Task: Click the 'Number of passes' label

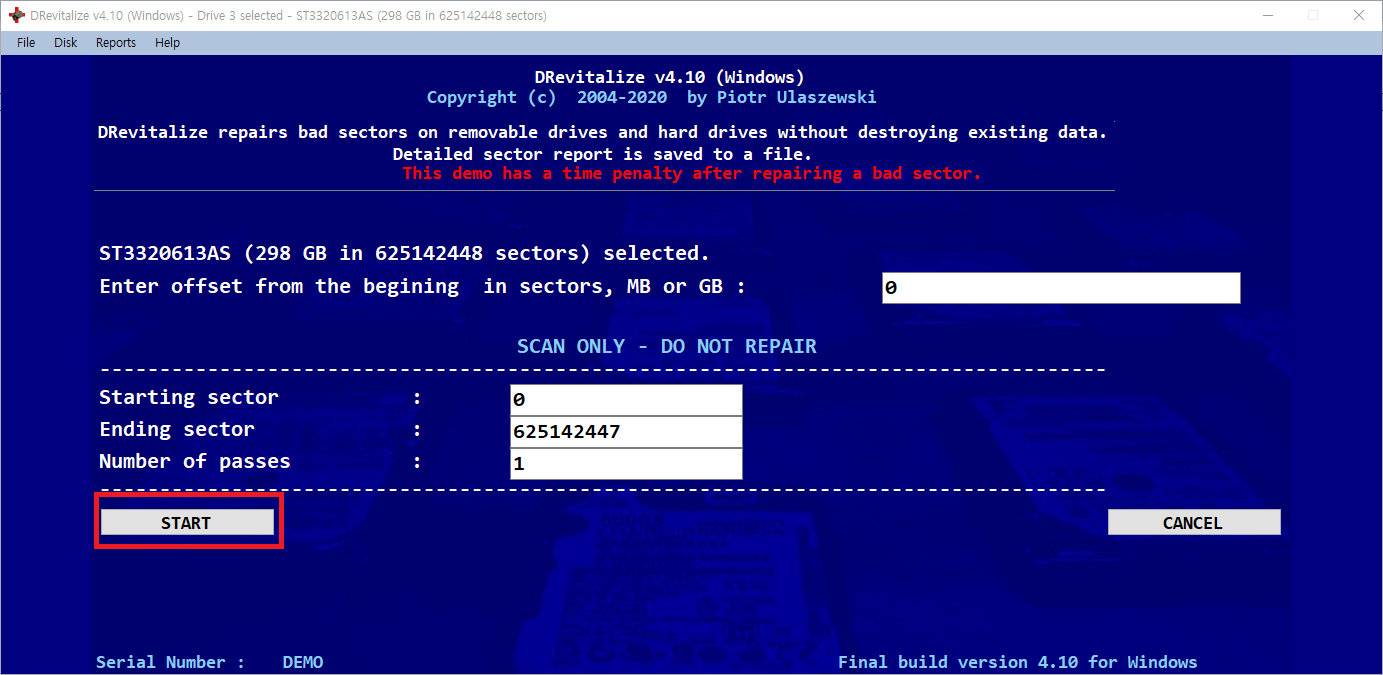Action: (195, 461)
